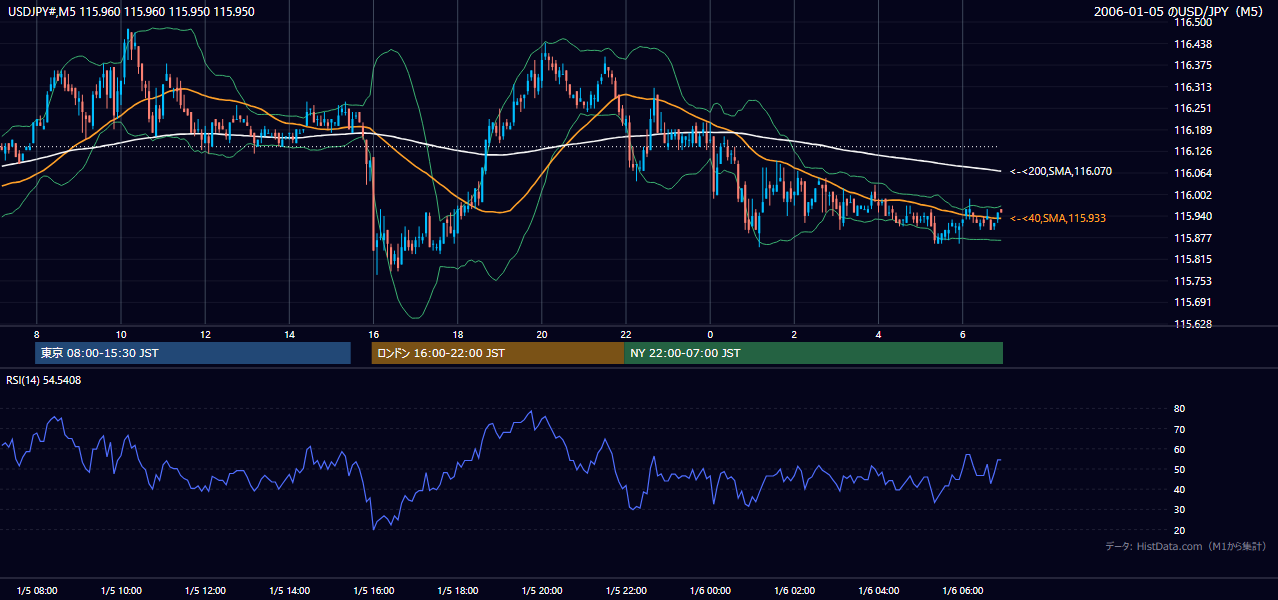Click the 1/6 04:00 time axis label
Image resolution: width=1278 pixels, height=600 pixels.
[878, 590]
